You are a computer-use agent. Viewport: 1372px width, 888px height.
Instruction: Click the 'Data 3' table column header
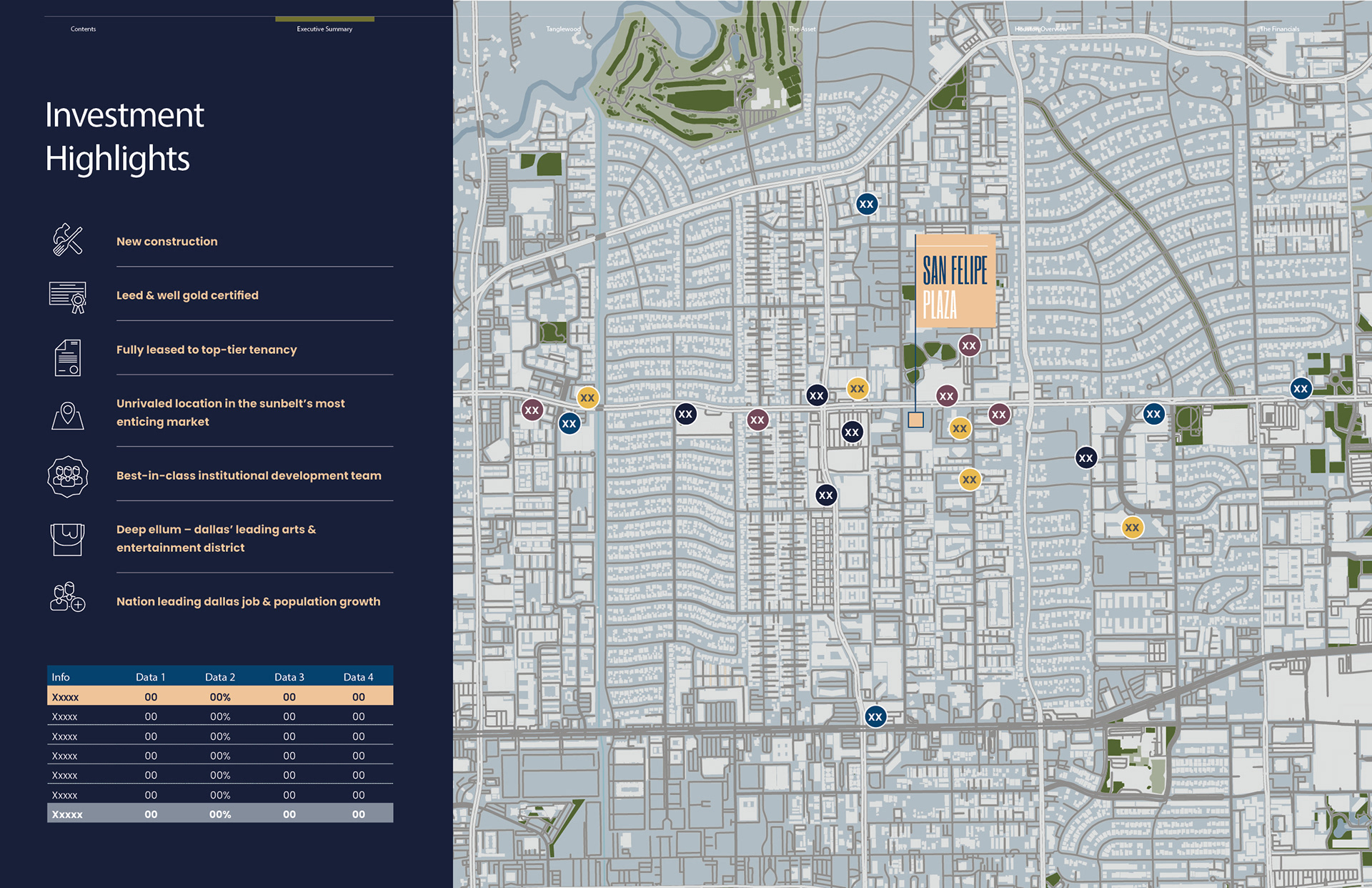[289, 677]
